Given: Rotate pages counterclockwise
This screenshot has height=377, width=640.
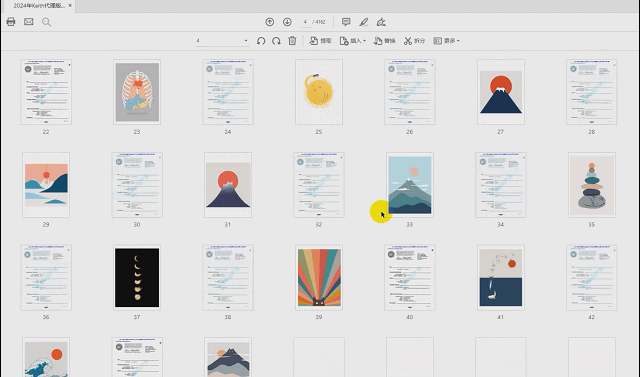Looking at the screenshot, I should (x=261, y=41).
